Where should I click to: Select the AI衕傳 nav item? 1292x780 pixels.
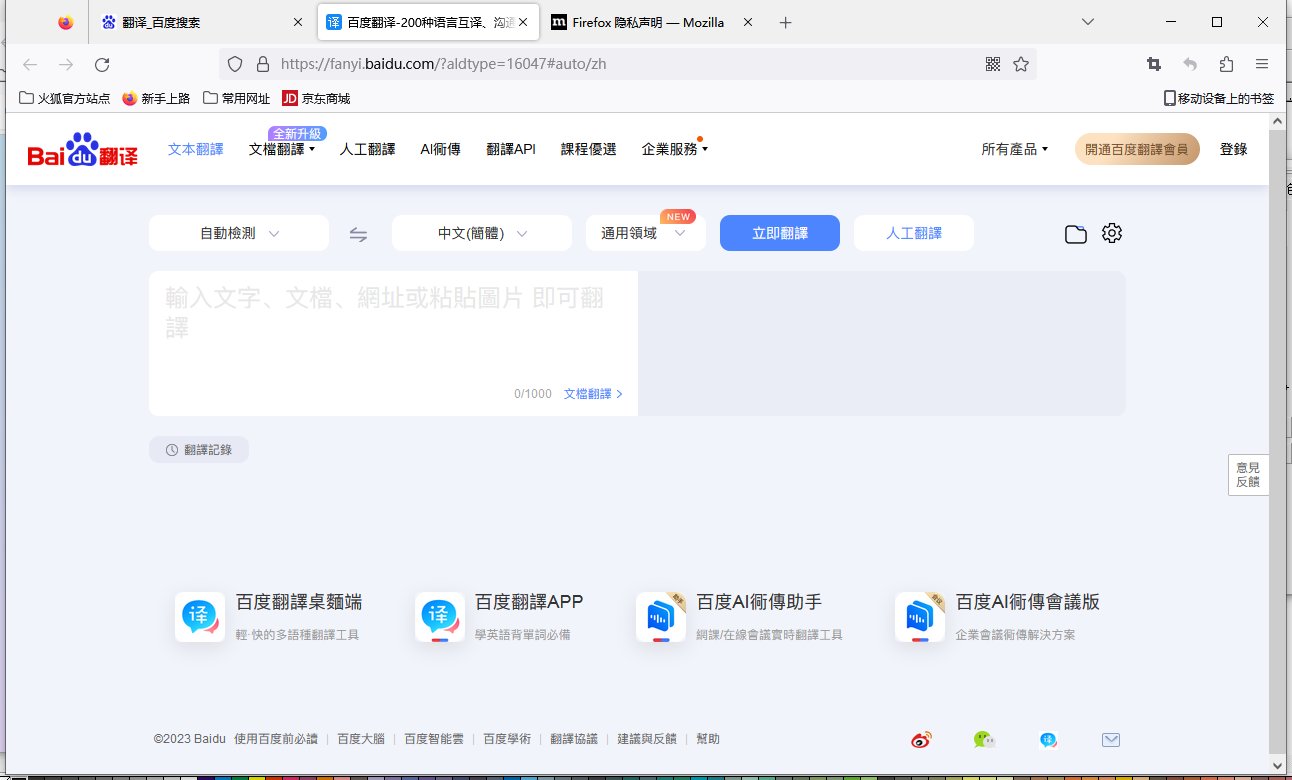tap(440, 149)
